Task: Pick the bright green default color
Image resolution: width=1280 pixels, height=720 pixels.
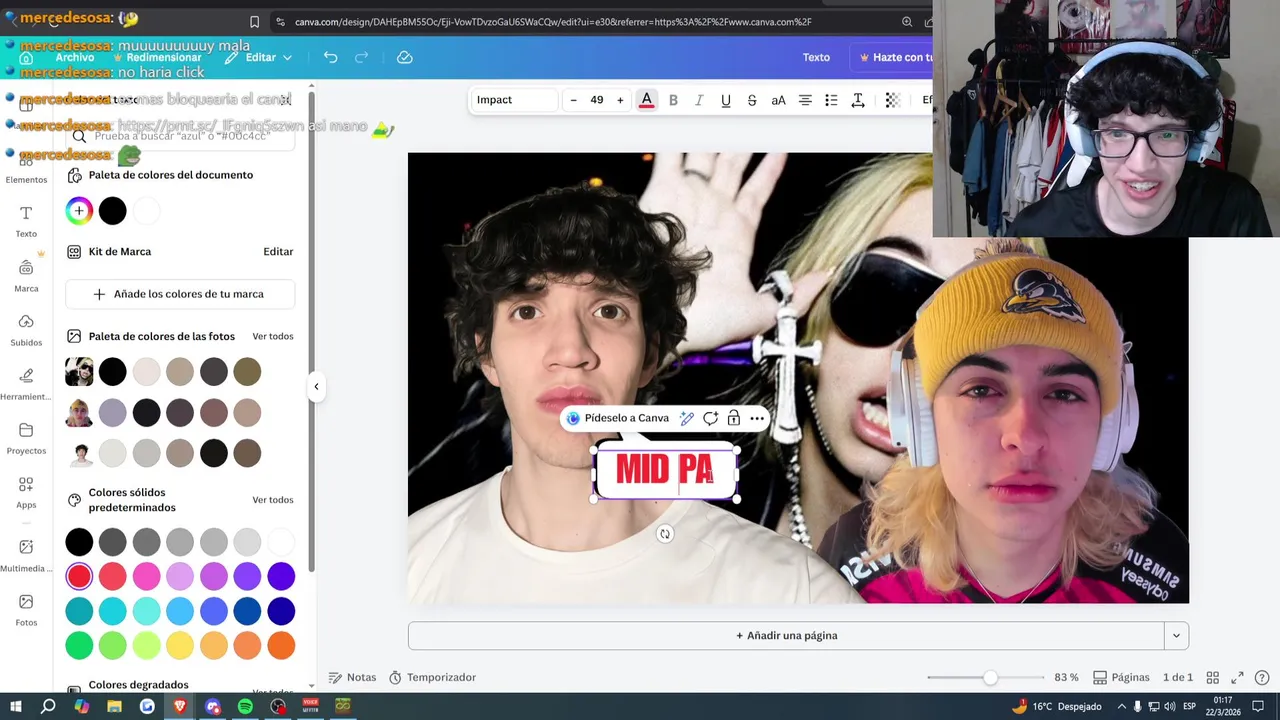Action: (x=79, y=645)
